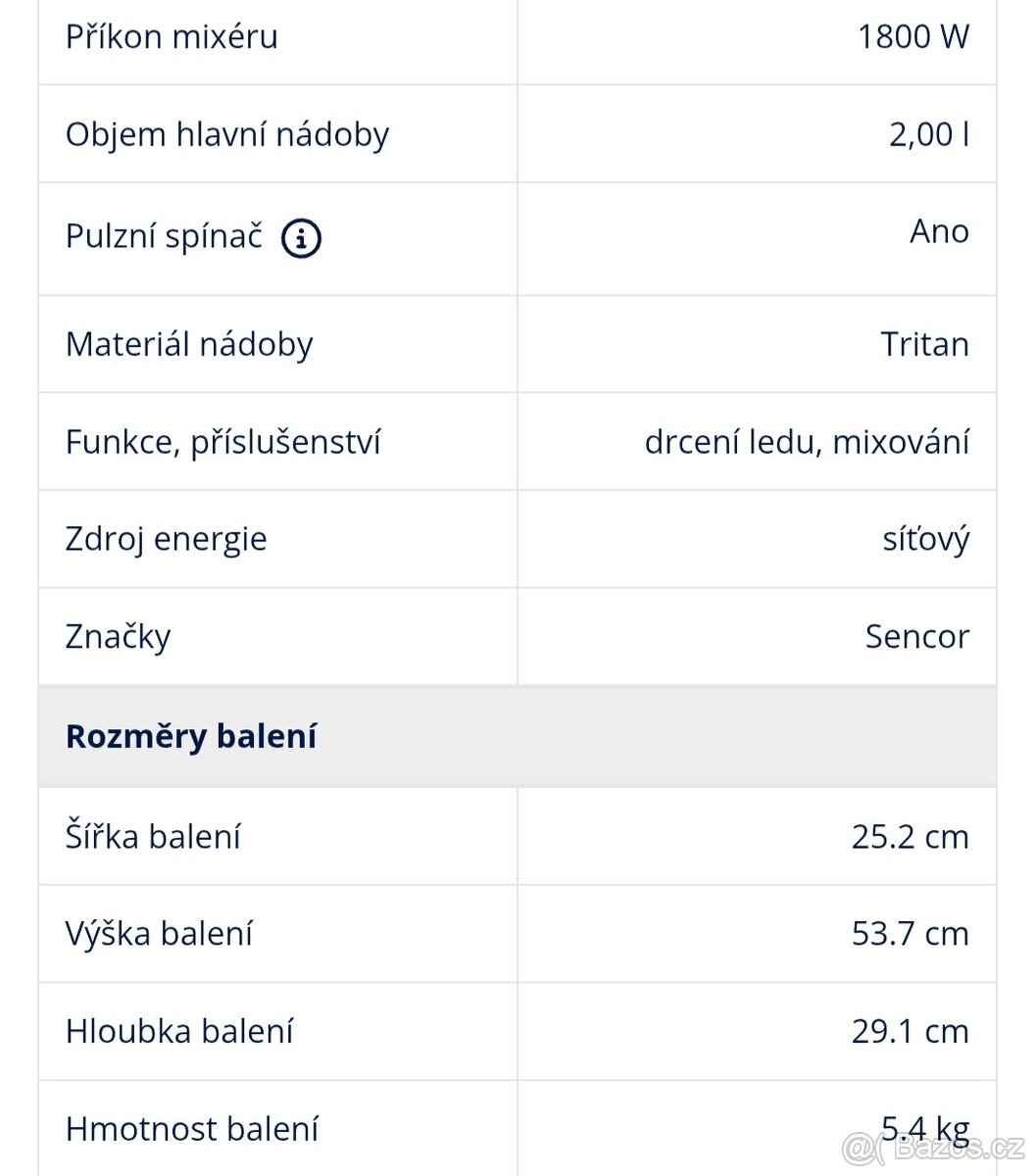The width and height of the screenshot is (1035, 1176).
Task: Click the Rozměry balení section header
Action: (191, 737)
